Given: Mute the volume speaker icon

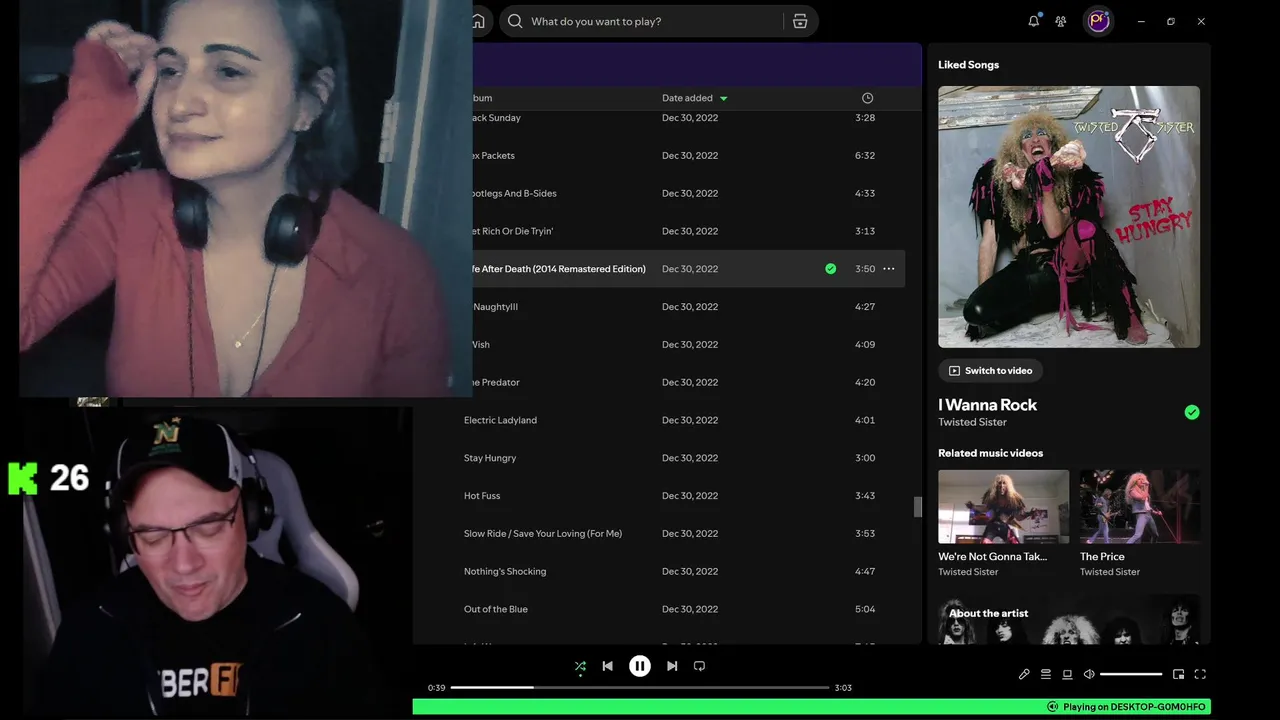Looking at the screenshot, I should pyautogui.click(x=1089, y=674).
